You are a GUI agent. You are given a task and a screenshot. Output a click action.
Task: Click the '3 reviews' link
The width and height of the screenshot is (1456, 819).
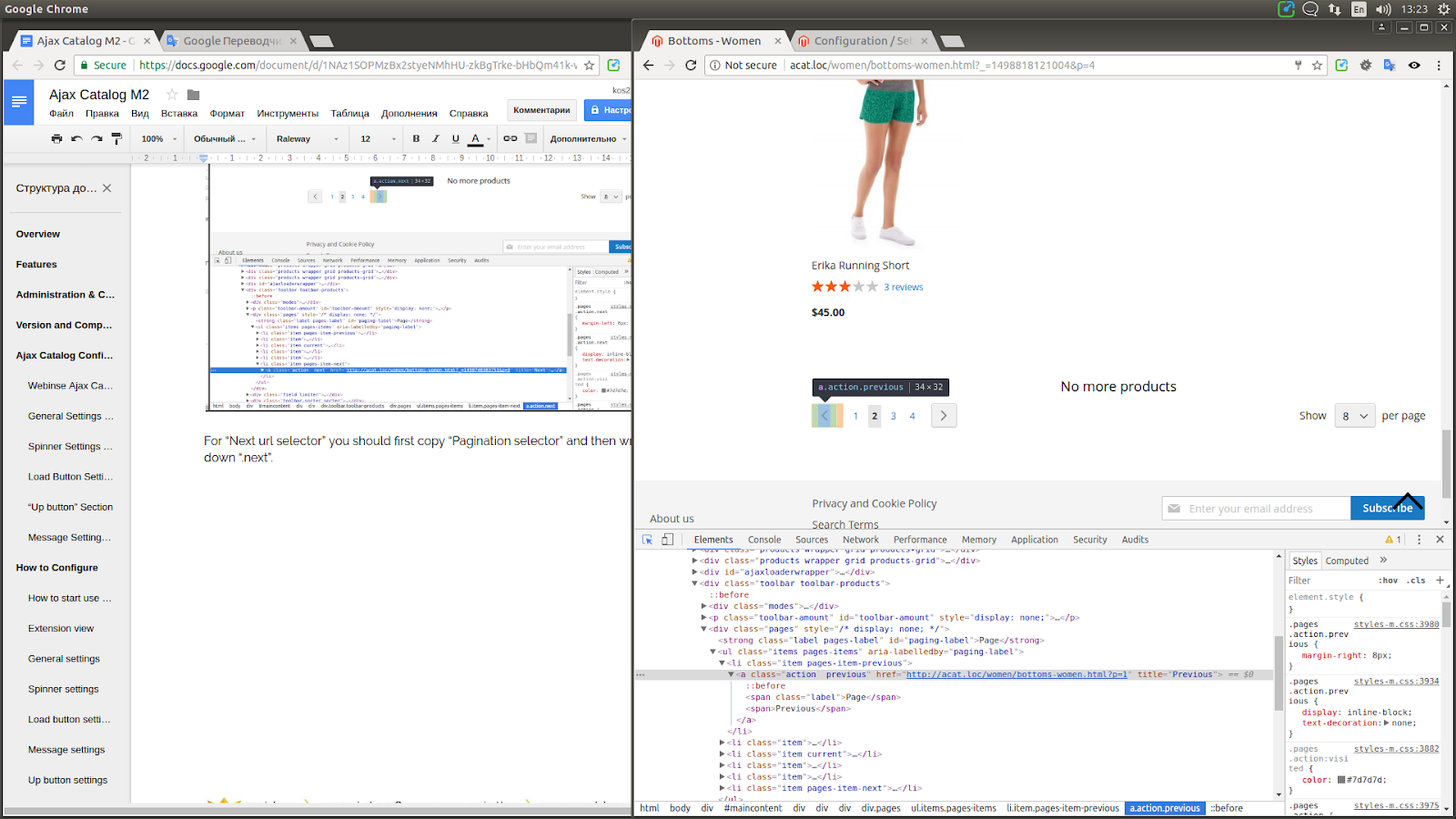coord(903,288)
